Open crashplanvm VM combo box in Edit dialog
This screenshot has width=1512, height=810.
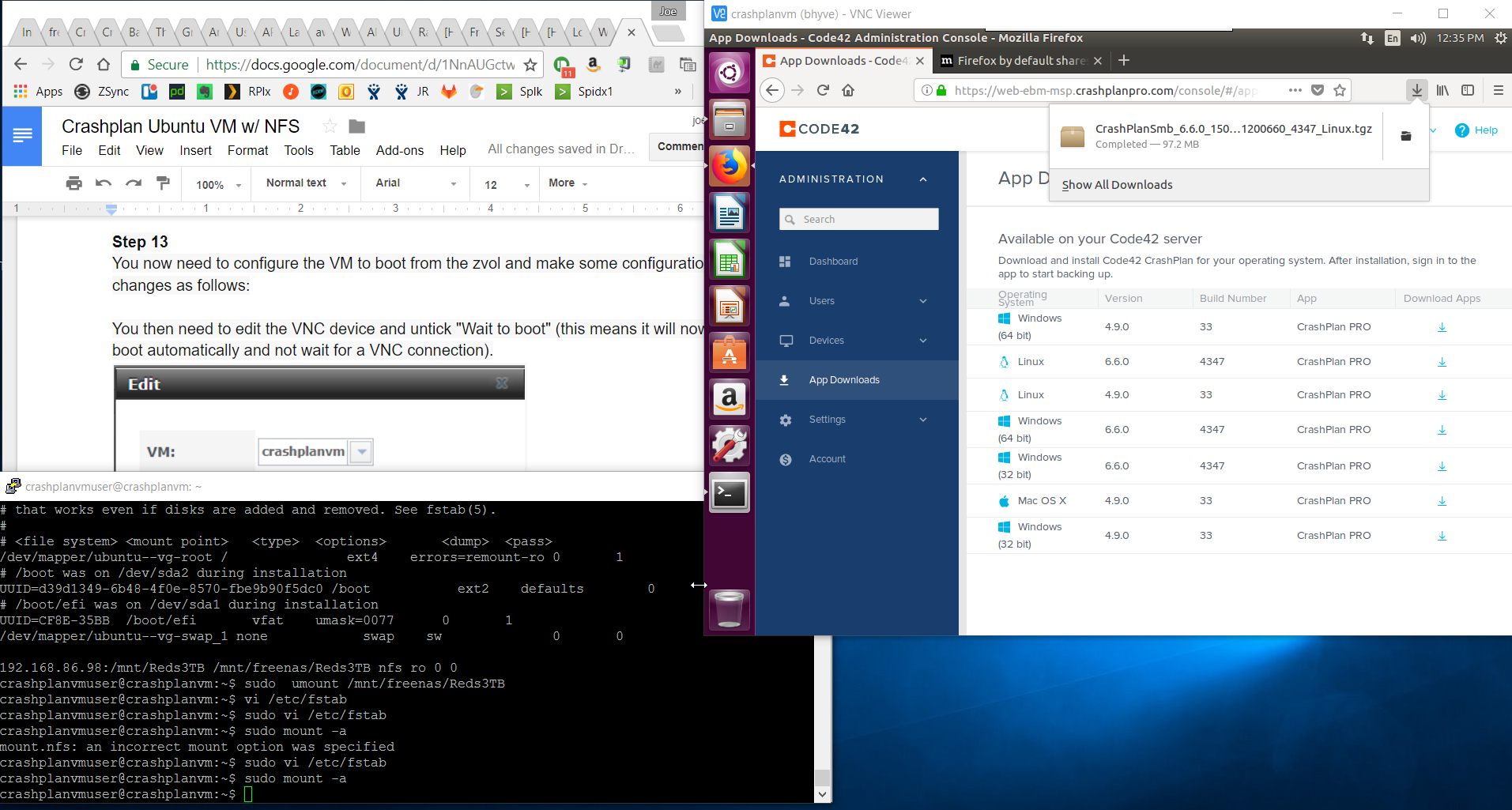315,452
